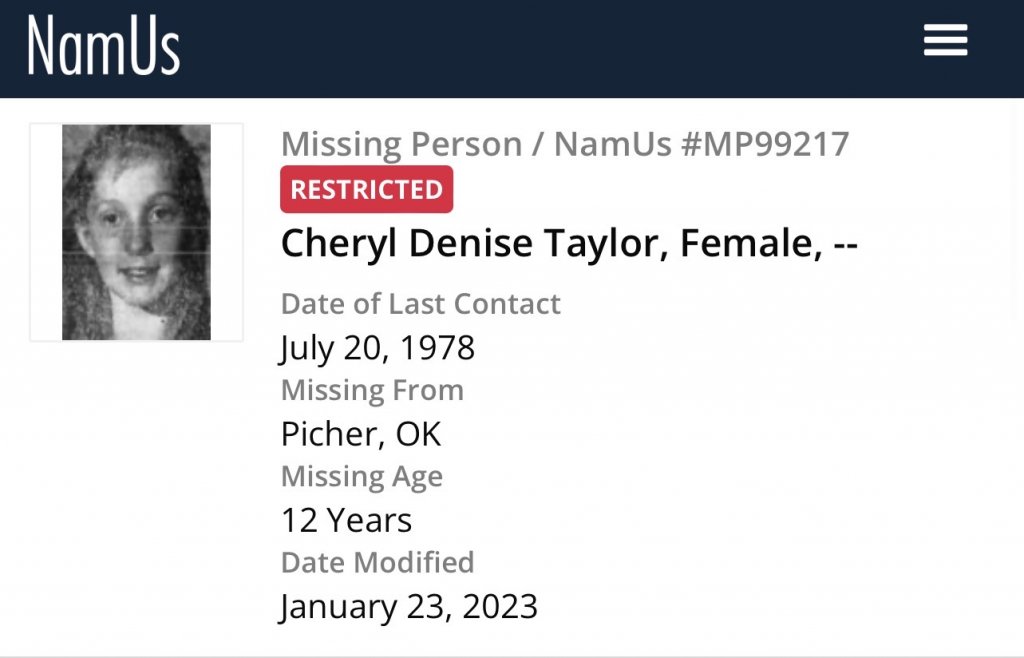Click the double-dash after Female
Viewport: 1024px width, 658px height.
pyautogui.click(x=845, y=244)
